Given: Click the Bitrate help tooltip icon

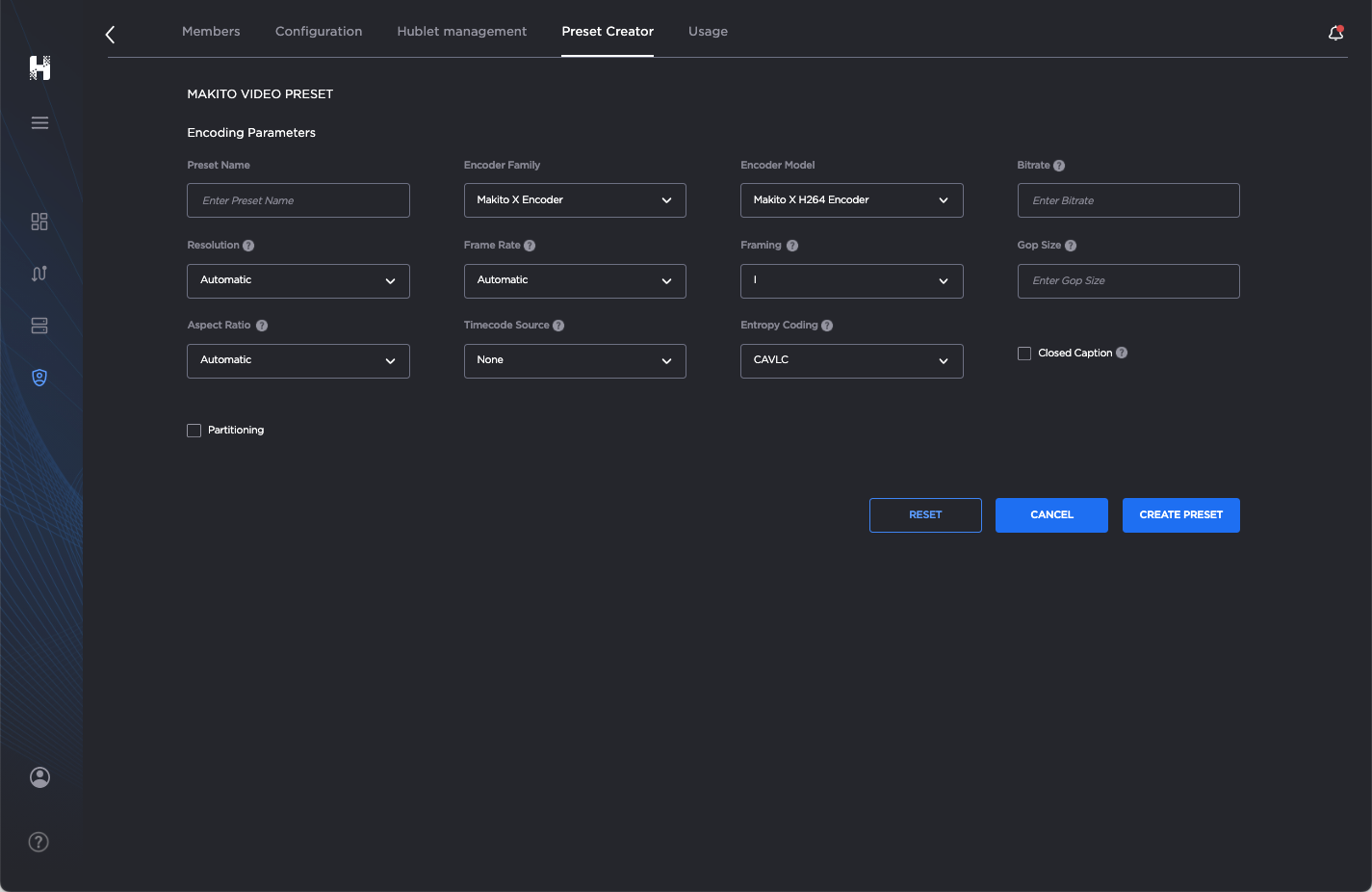Looking at the screenshot, I should pos(1059,165).
